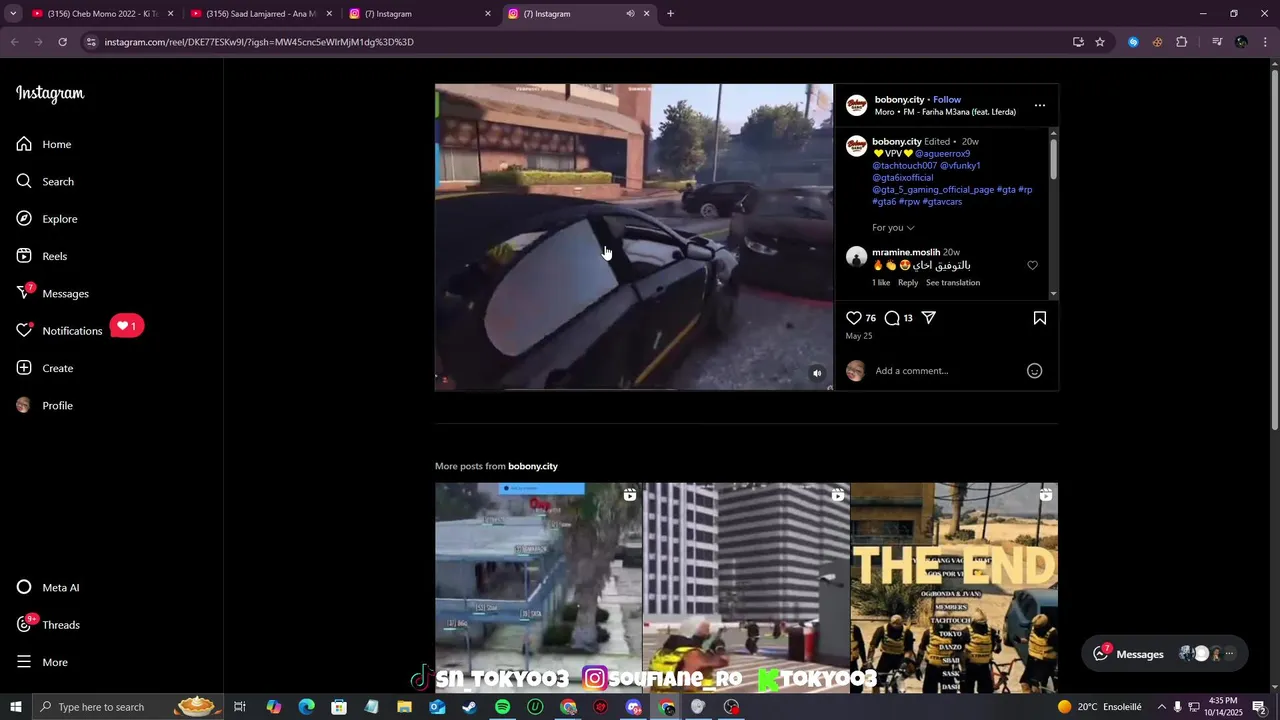Viewport: 1280px width, 720px height.
Task: Mute the active Instagram tab audio icon
Action: point(630,14)
